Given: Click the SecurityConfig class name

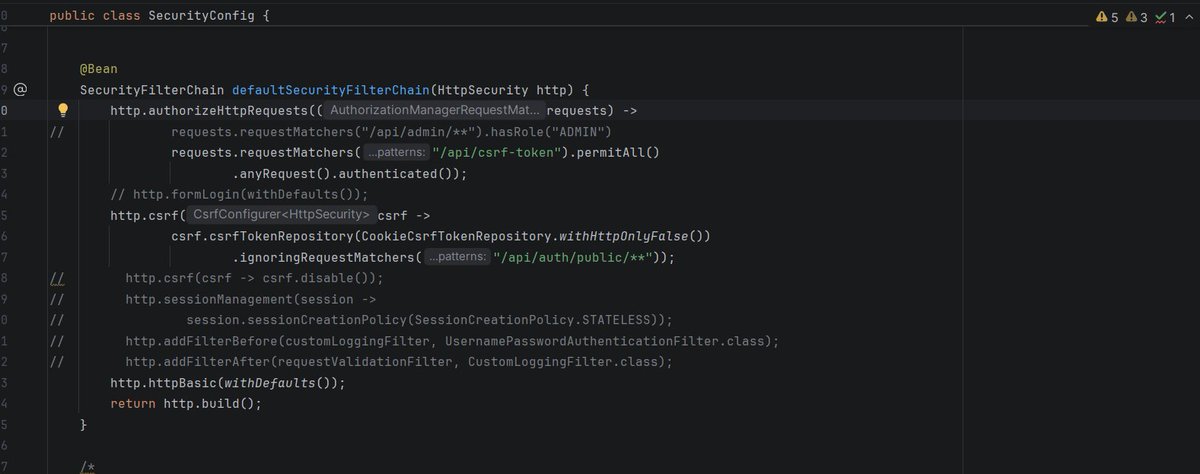Looking at the screenshot, I should (x=203, y=17).
